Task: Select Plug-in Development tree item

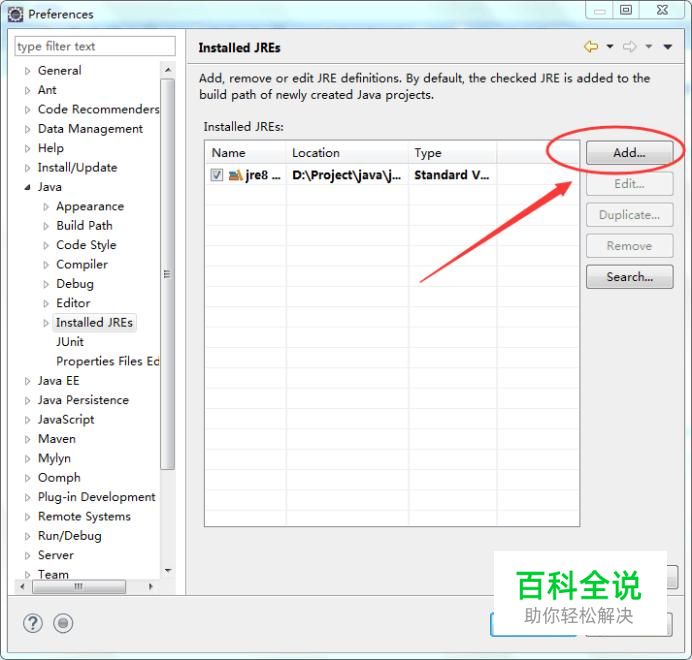Action: 96,497
